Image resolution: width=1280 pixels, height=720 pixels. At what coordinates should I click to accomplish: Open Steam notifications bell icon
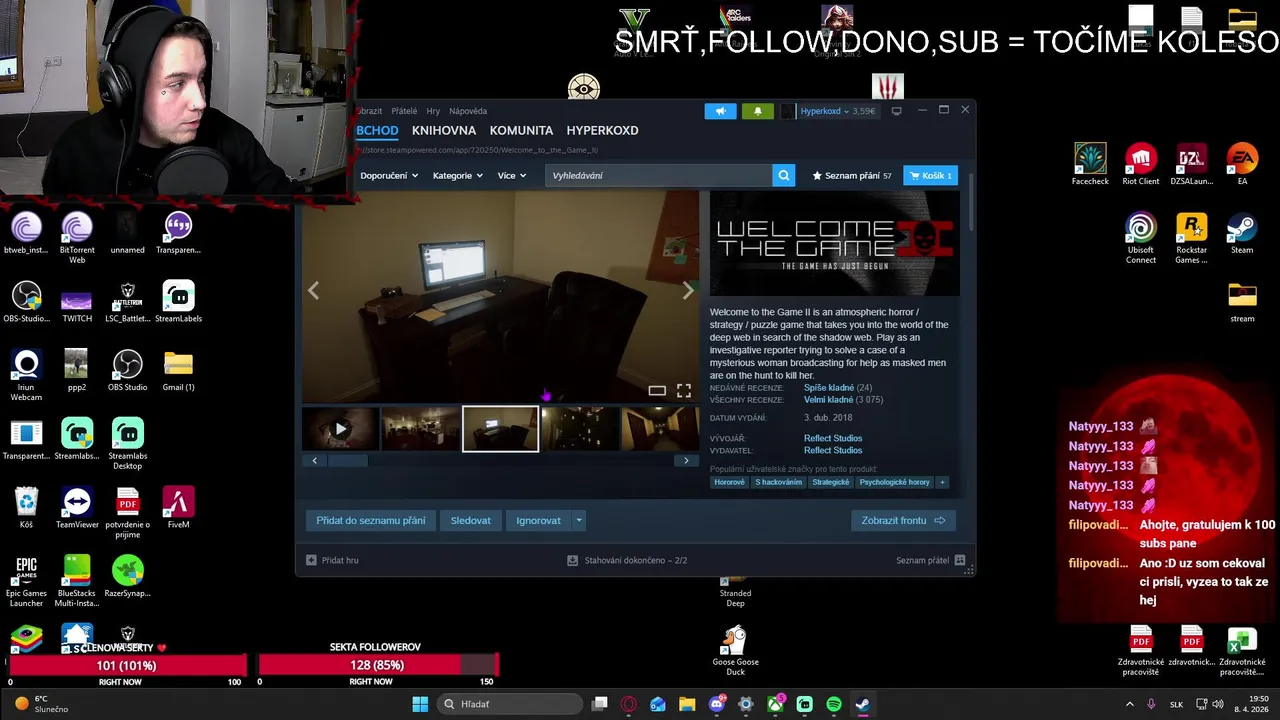[x=757, y=111]
